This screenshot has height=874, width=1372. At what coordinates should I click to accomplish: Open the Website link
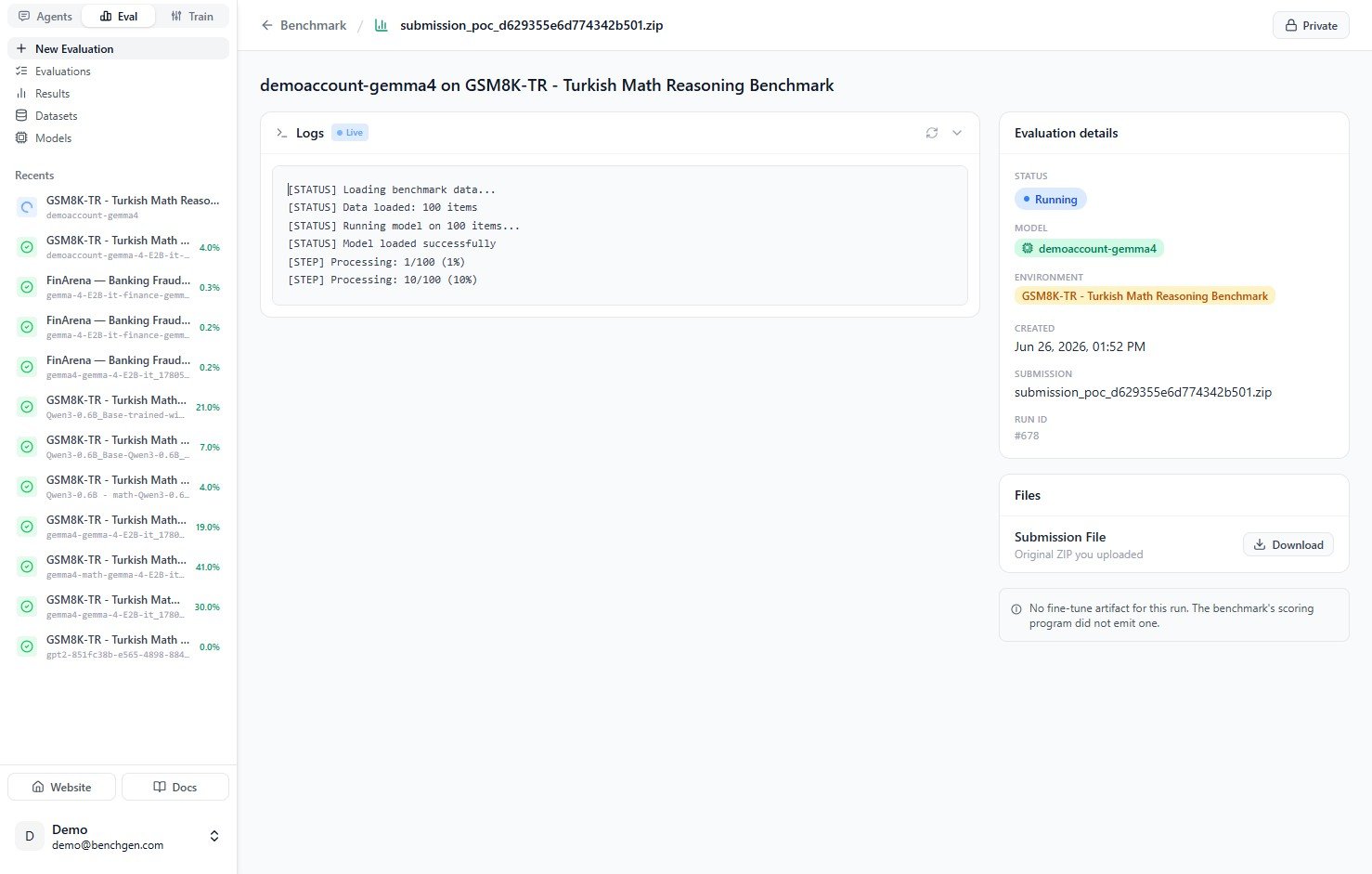61,787
